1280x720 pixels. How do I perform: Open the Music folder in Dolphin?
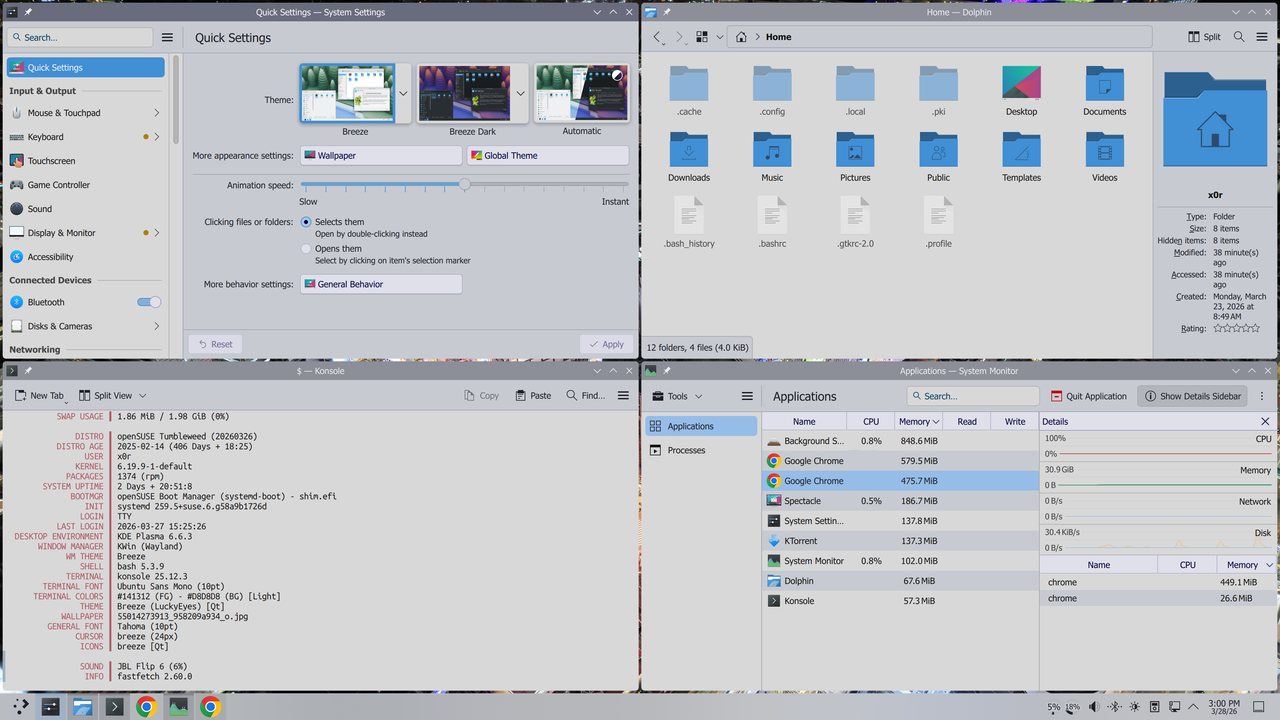click(x=772, y=157)
